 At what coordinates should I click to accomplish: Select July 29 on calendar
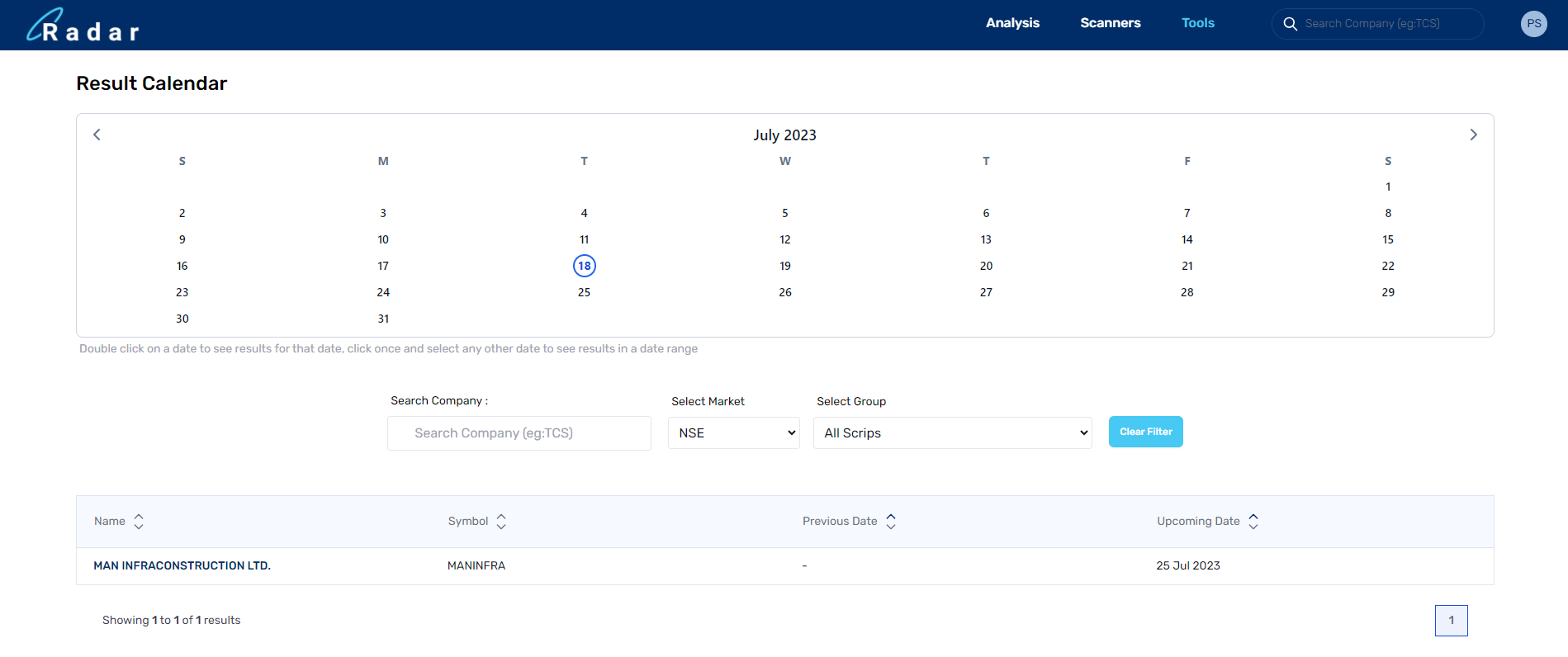point(1388,292)
